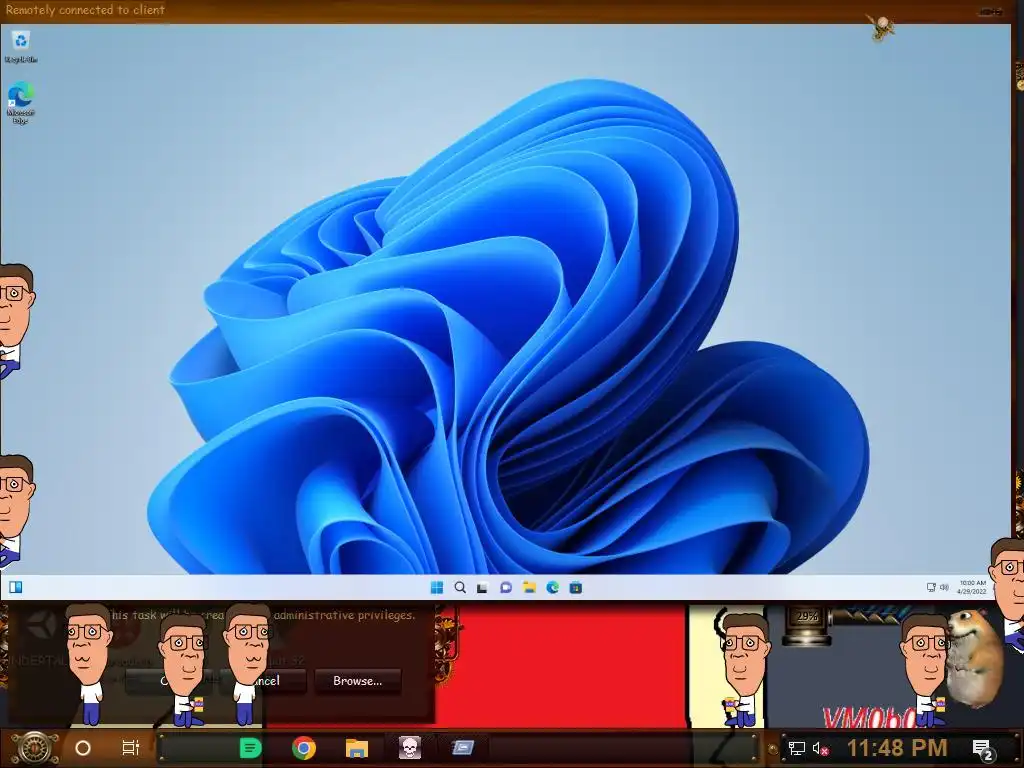Click the 29% gauge widget
Image resolution: width=1024 pixels, height=768 pixels.
pos(807,626)
